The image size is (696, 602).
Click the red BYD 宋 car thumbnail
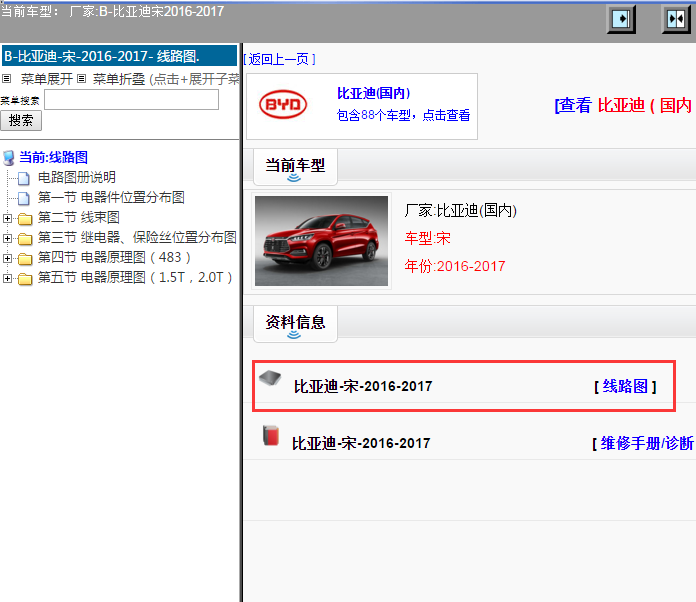[x=321, y=241]
